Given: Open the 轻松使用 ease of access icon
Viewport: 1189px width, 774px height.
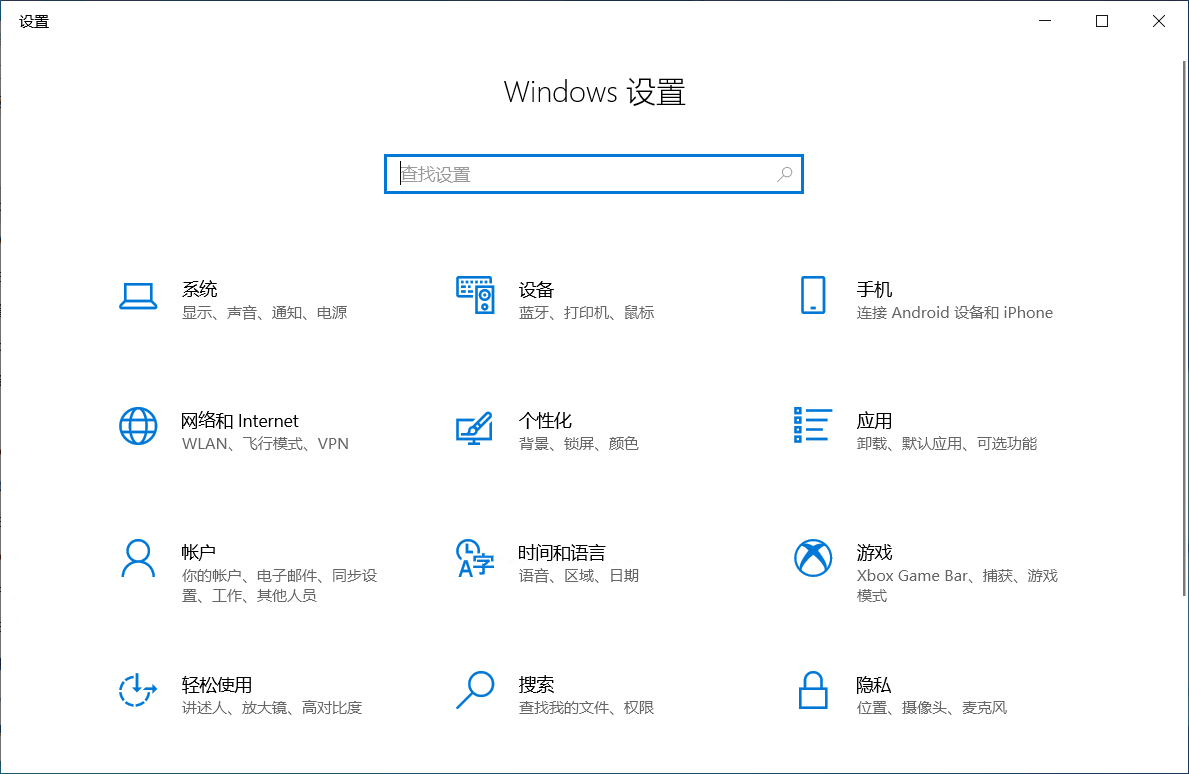Looking at the screenshot, I should point(138,690).
